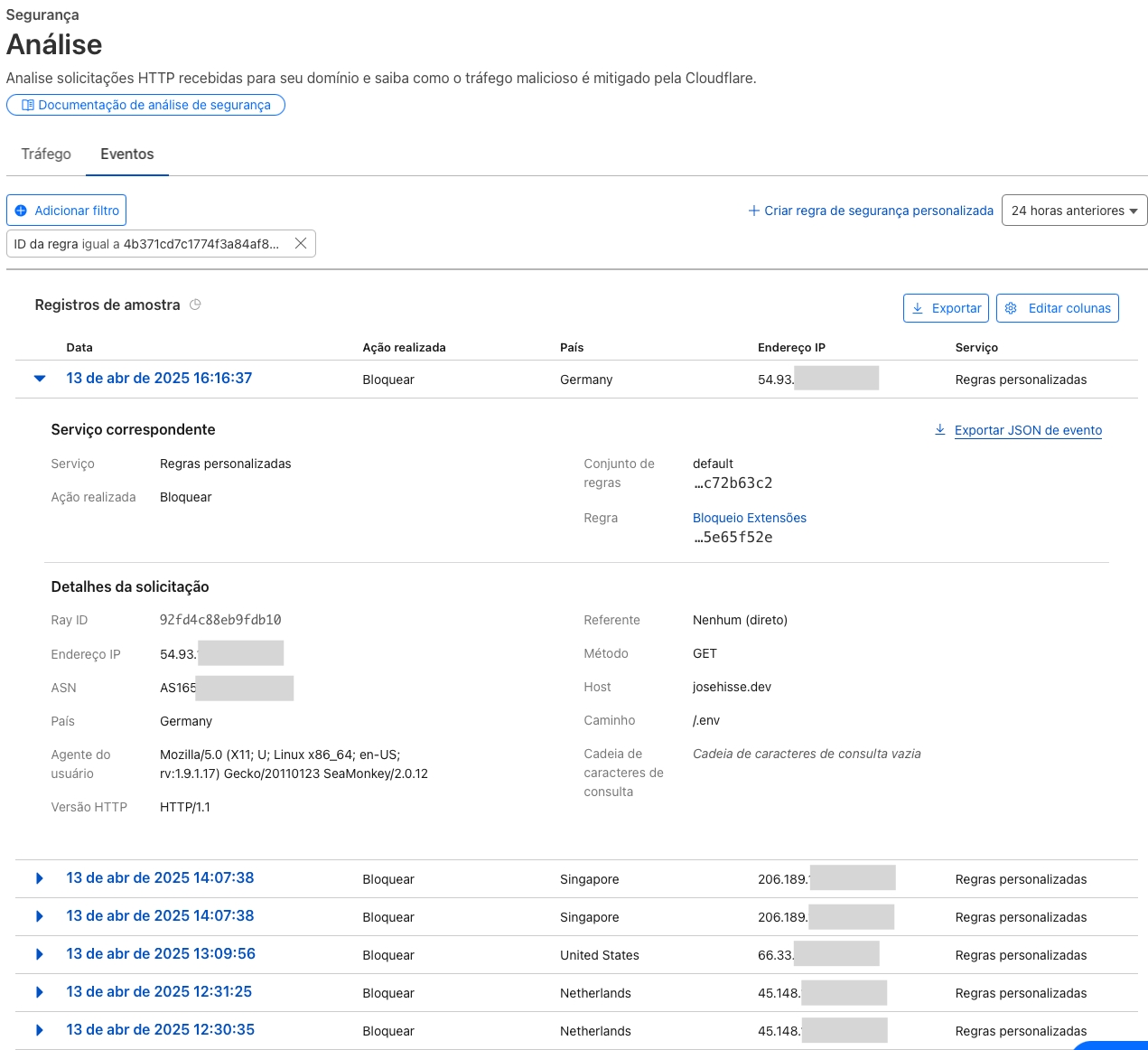Click the plus icon on Adicionar filtro
Viewport: 1148px width, 1050px height.
click(21, 211)
